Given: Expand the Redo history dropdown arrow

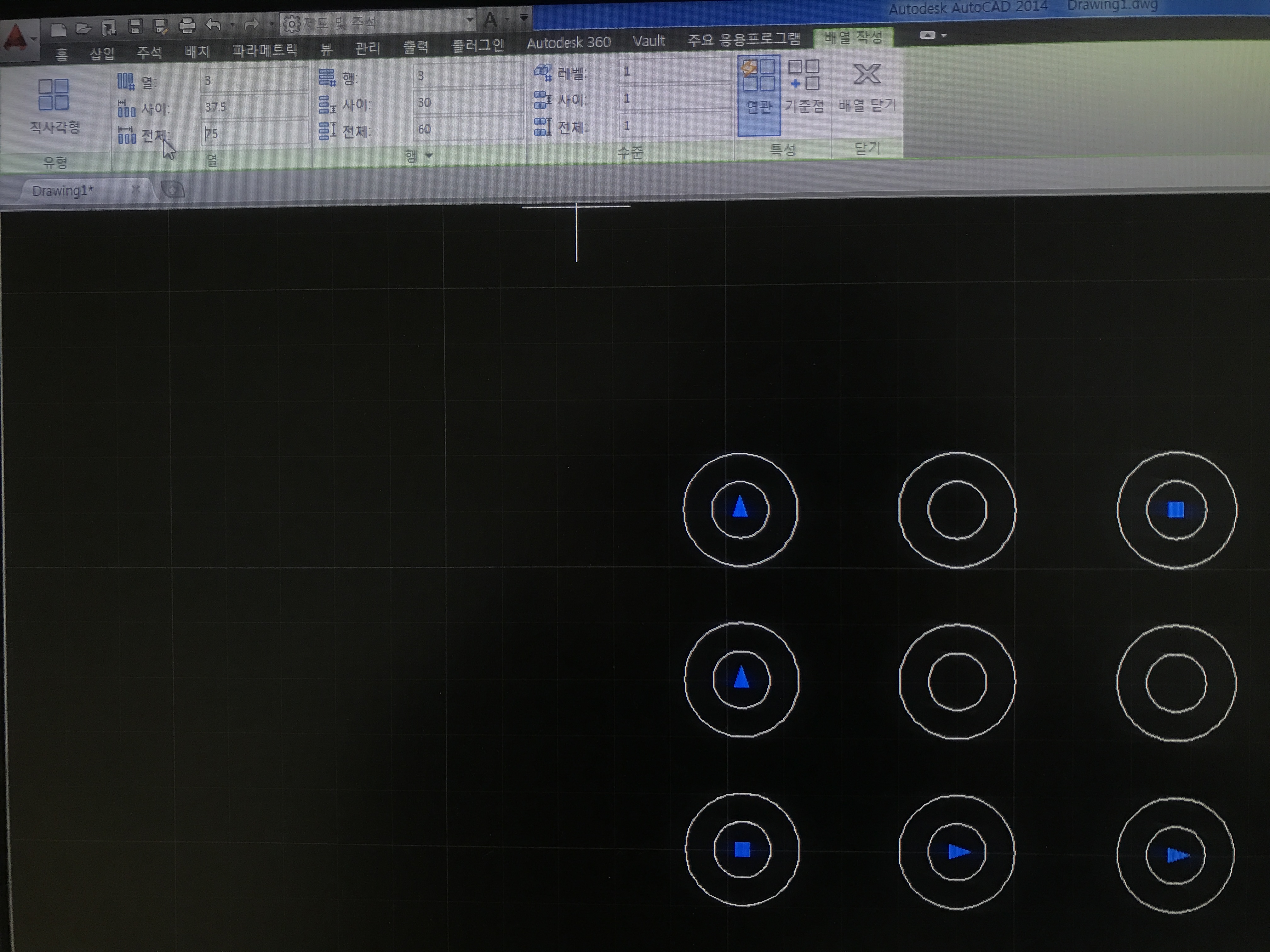Looking at the screenshot, I should pos(271,24).
